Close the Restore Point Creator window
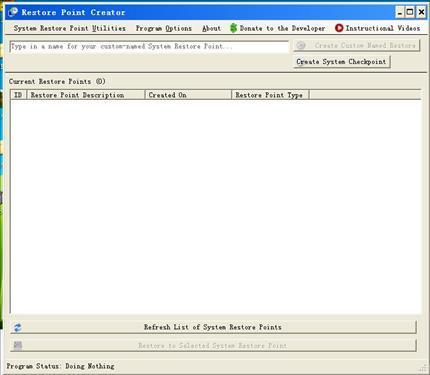 (x=421, y=13)
